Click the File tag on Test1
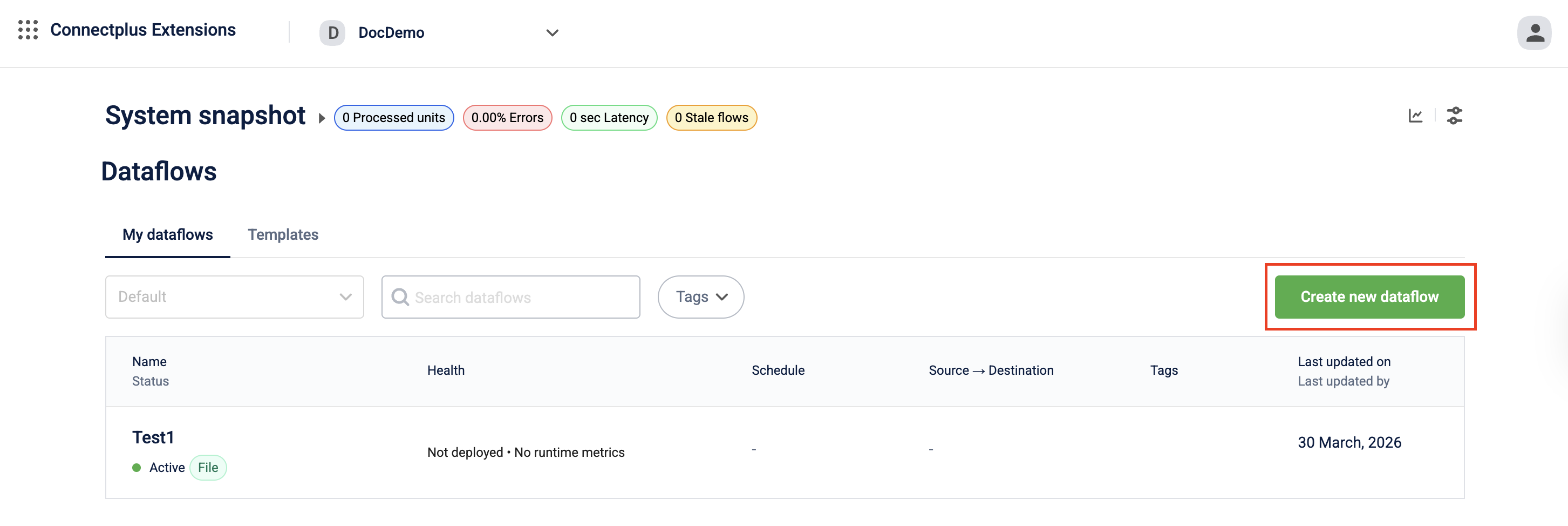 [x=208, y=468]
